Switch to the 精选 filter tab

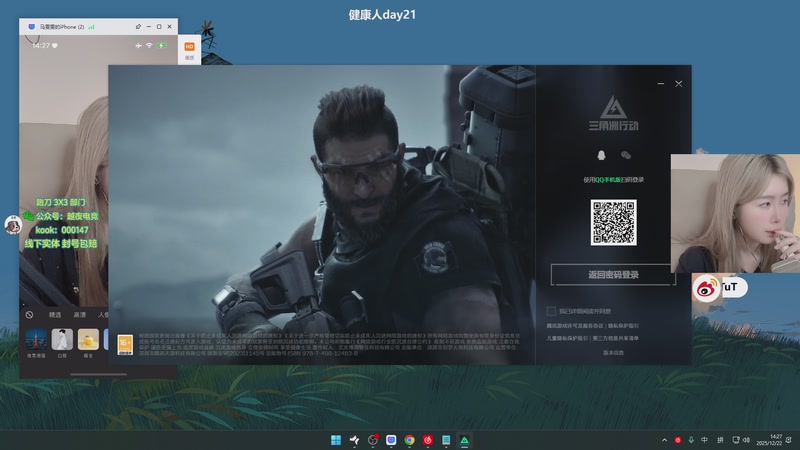55,315
